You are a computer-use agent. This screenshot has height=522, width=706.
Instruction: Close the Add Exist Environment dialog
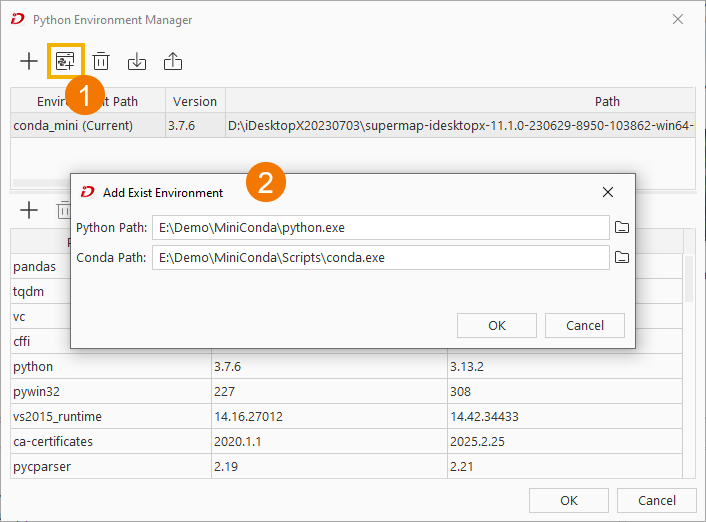608,192
